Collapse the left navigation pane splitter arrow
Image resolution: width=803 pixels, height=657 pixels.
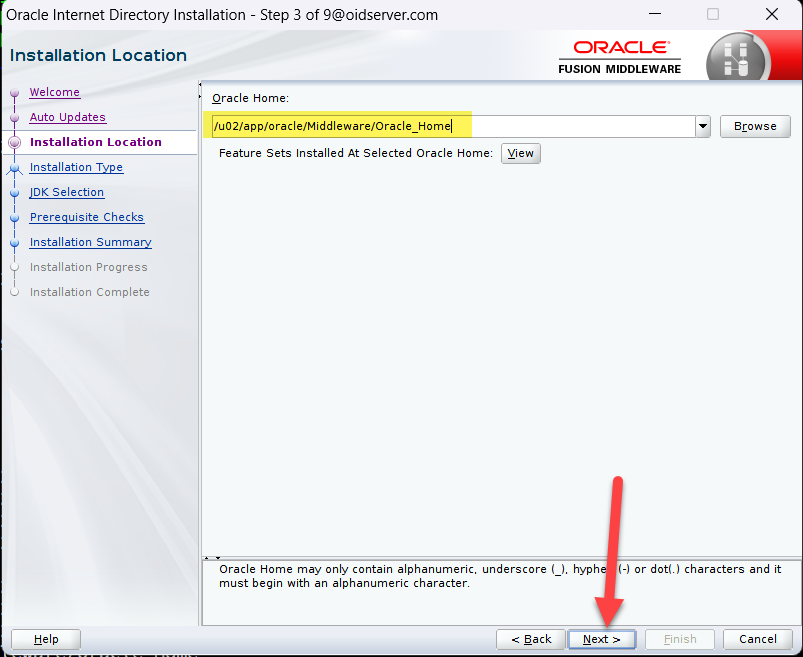pyautogui.click(x=201, y=86)
